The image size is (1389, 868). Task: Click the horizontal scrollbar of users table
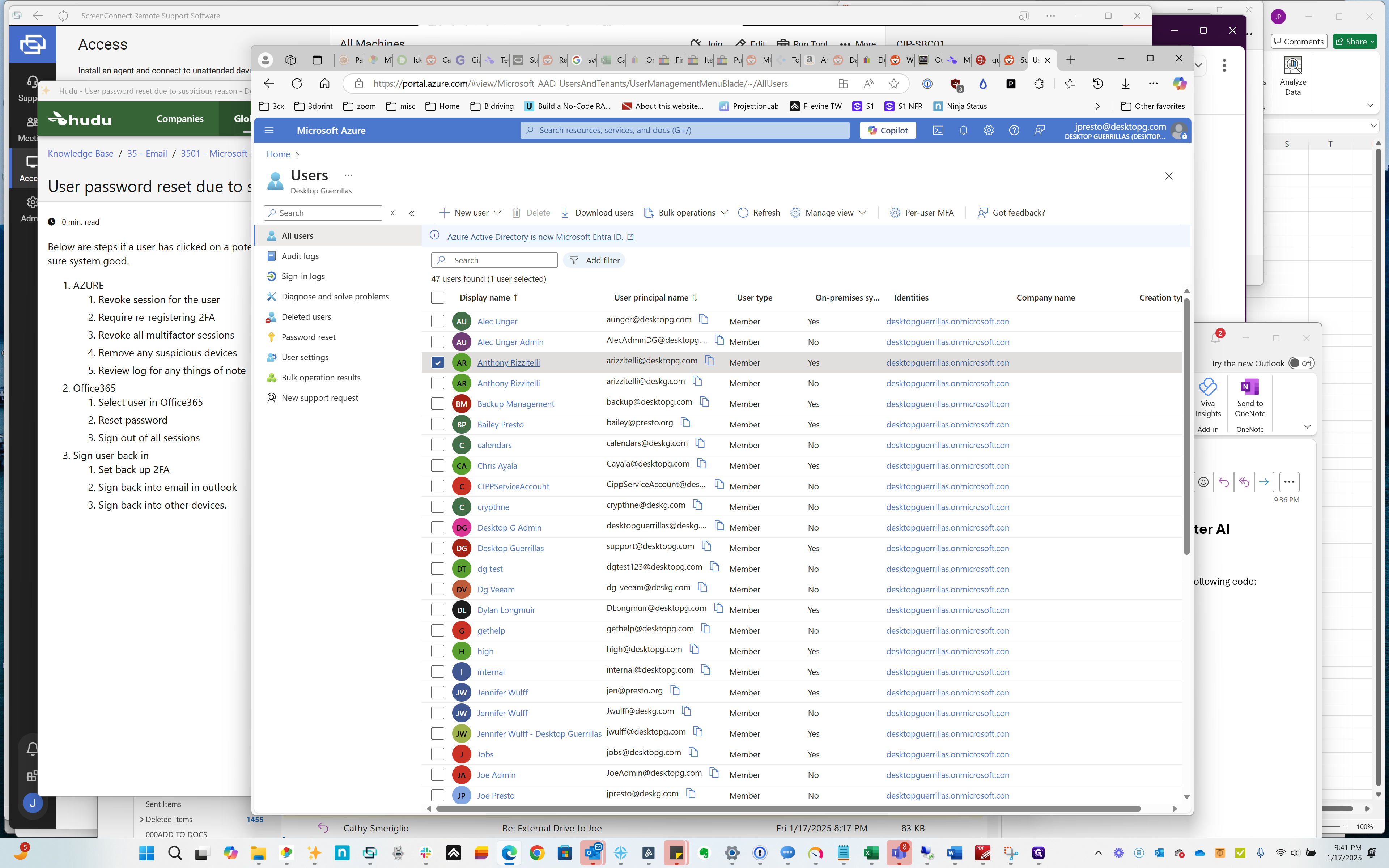click(788, 808)
